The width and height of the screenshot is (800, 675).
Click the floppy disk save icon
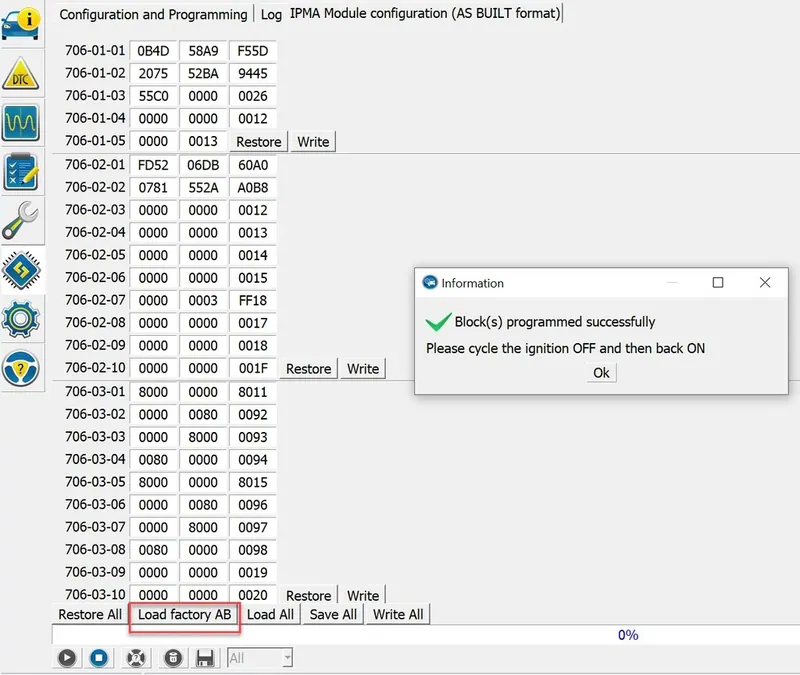coord(205,658)
